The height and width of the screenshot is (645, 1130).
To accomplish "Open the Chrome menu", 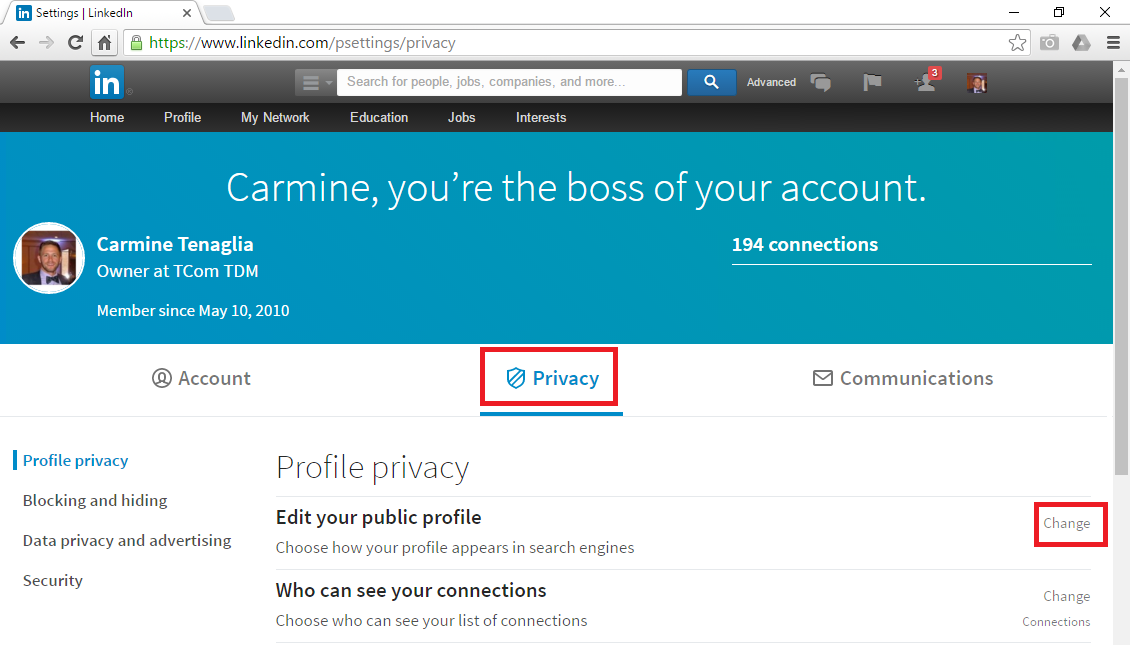I will pyautogui.click(x=1113, y=43).
